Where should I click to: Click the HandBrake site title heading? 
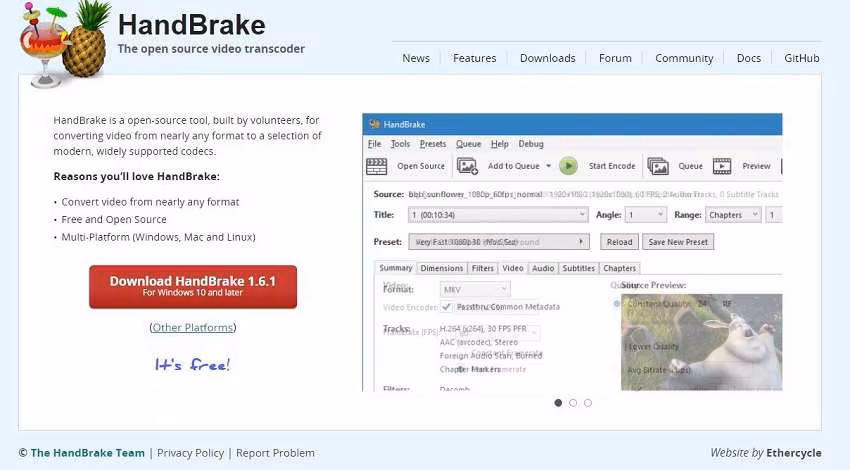point(192,25)
